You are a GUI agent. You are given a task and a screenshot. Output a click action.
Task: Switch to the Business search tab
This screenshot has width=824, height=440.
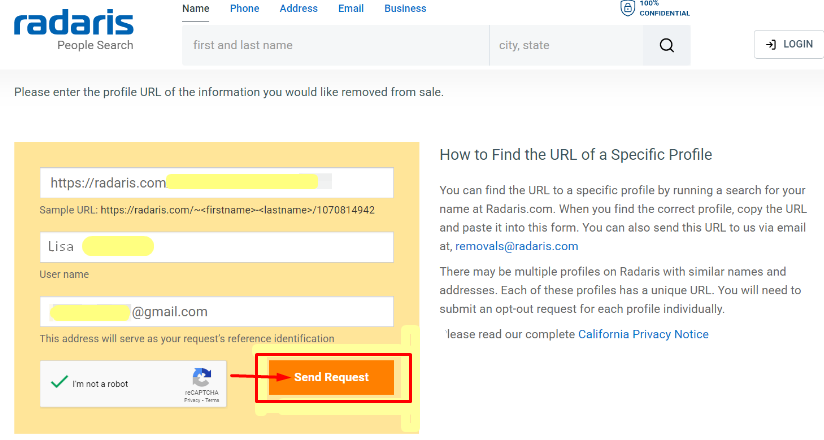click(x=405, y=8)
